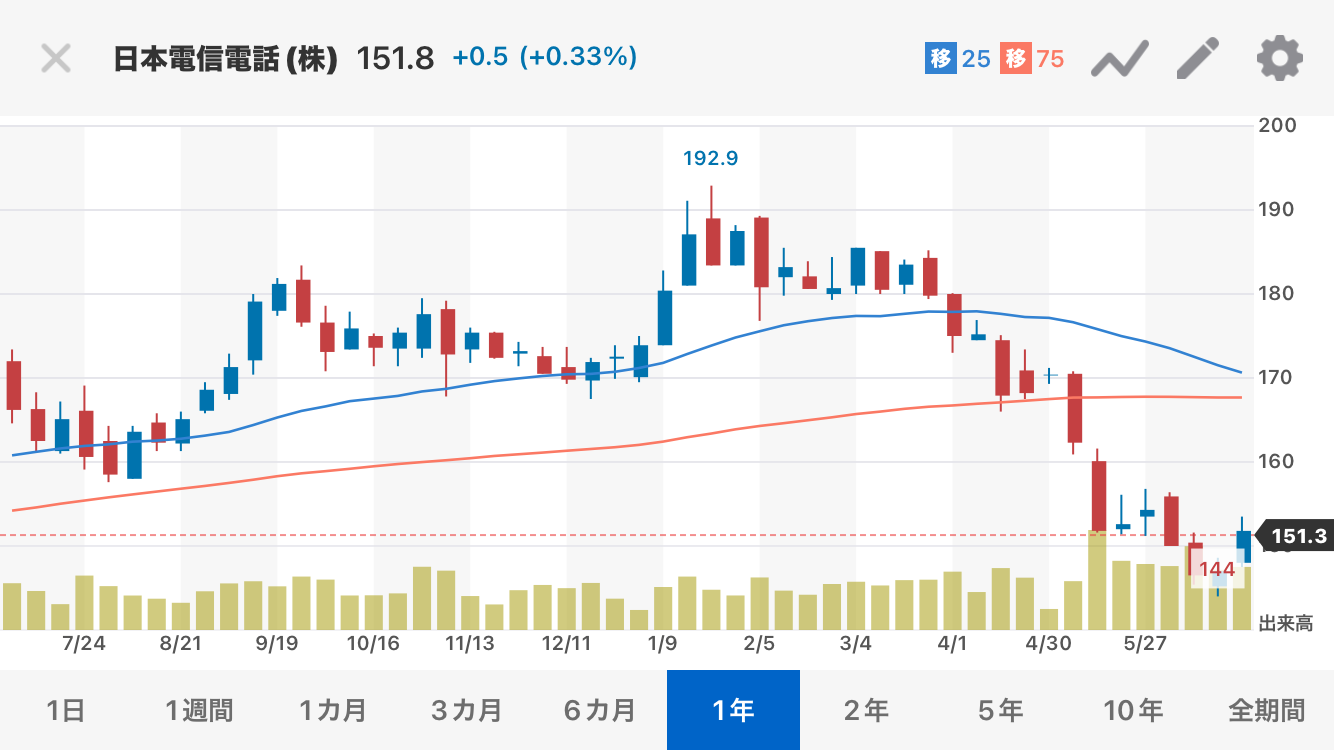Select the 1日 time range tab
This screenshot has width=1334, height=750.
(x=66, y=711)
